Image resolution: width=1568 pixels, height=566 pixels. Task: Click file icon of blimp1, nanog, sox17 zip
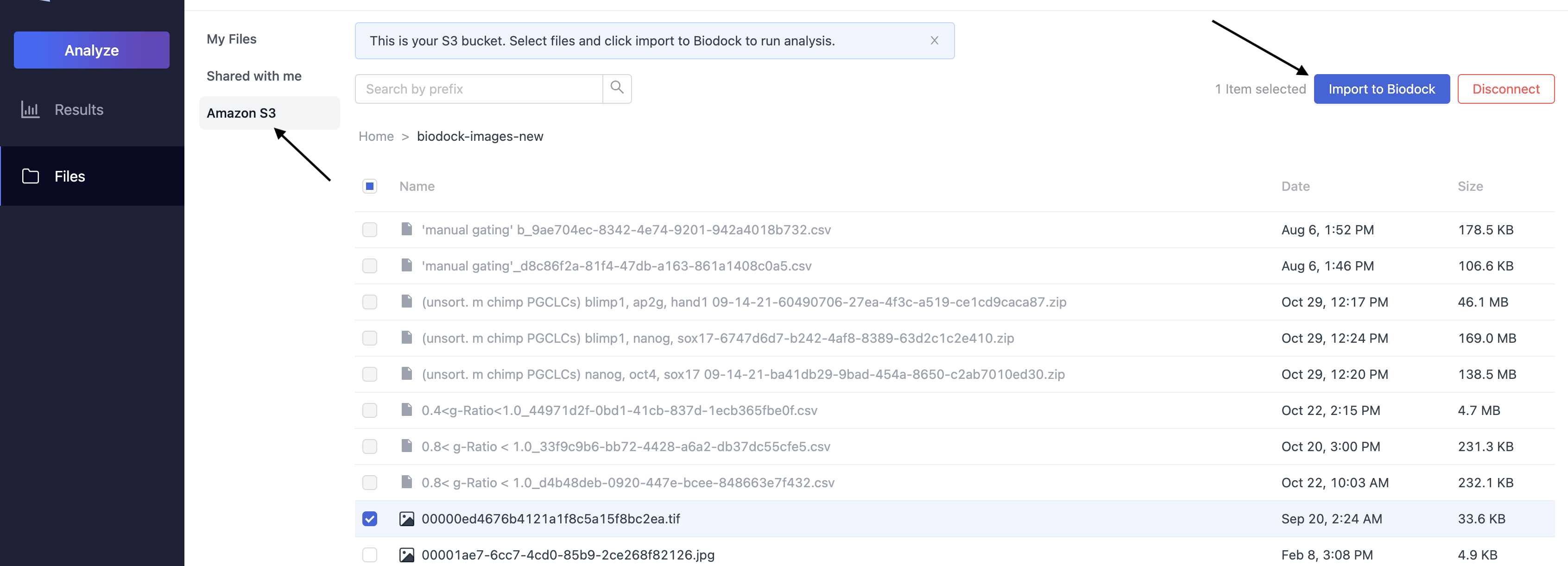tap(406, 338)
